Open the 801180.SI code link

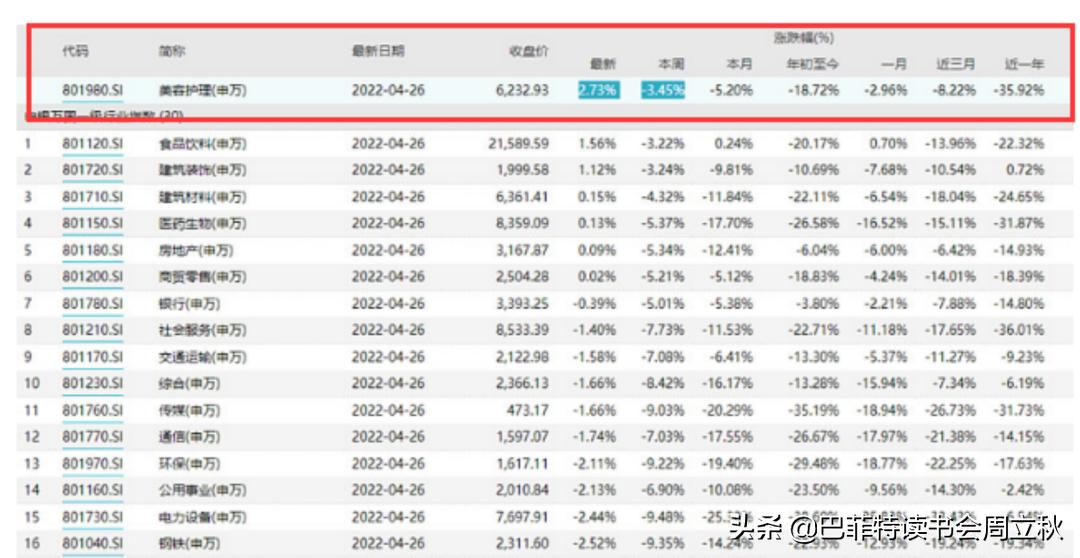pyautogui.click(x=92, y=250)
